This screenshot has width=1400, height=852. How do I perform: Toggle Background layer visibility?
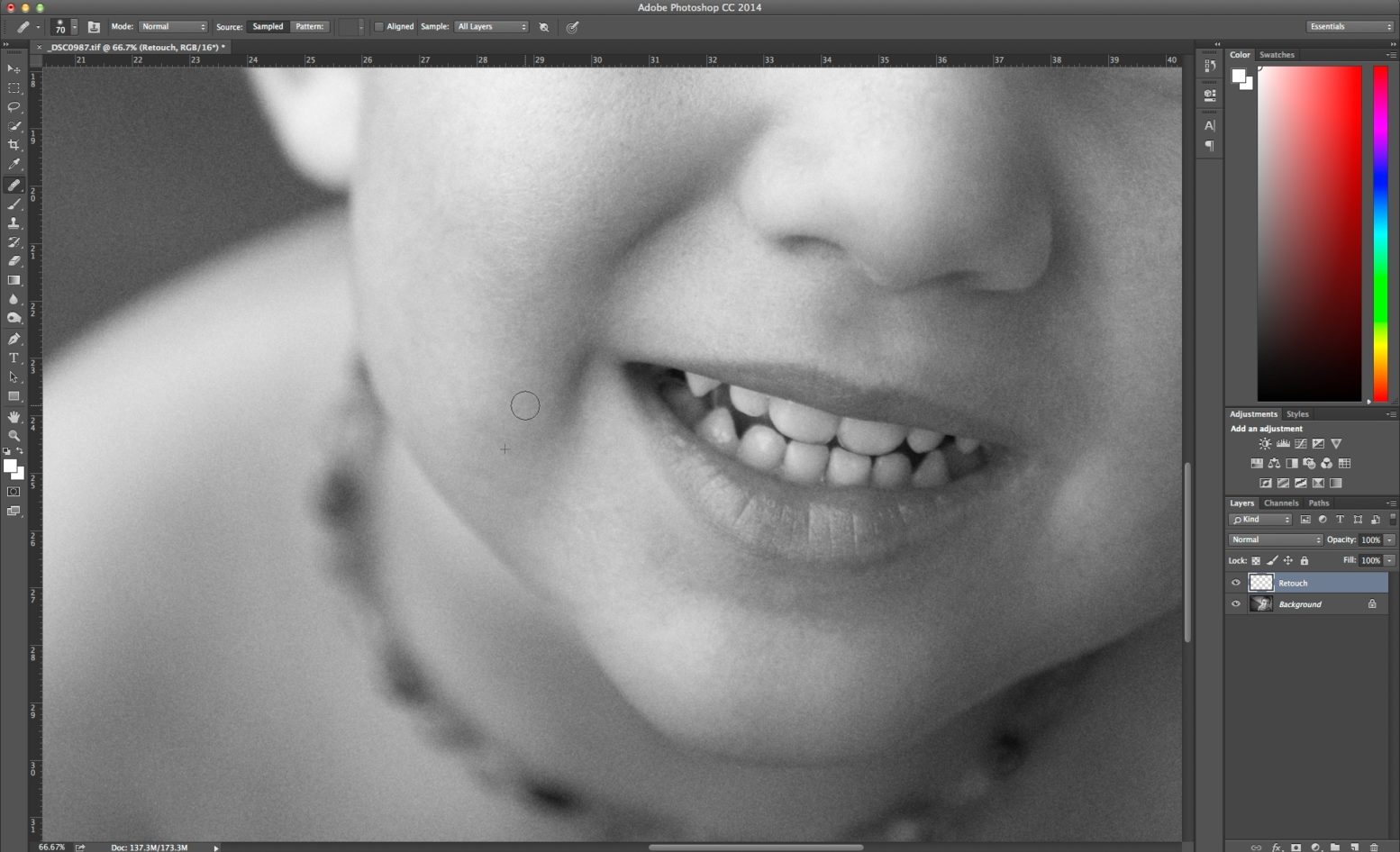tap(1236, 603)
